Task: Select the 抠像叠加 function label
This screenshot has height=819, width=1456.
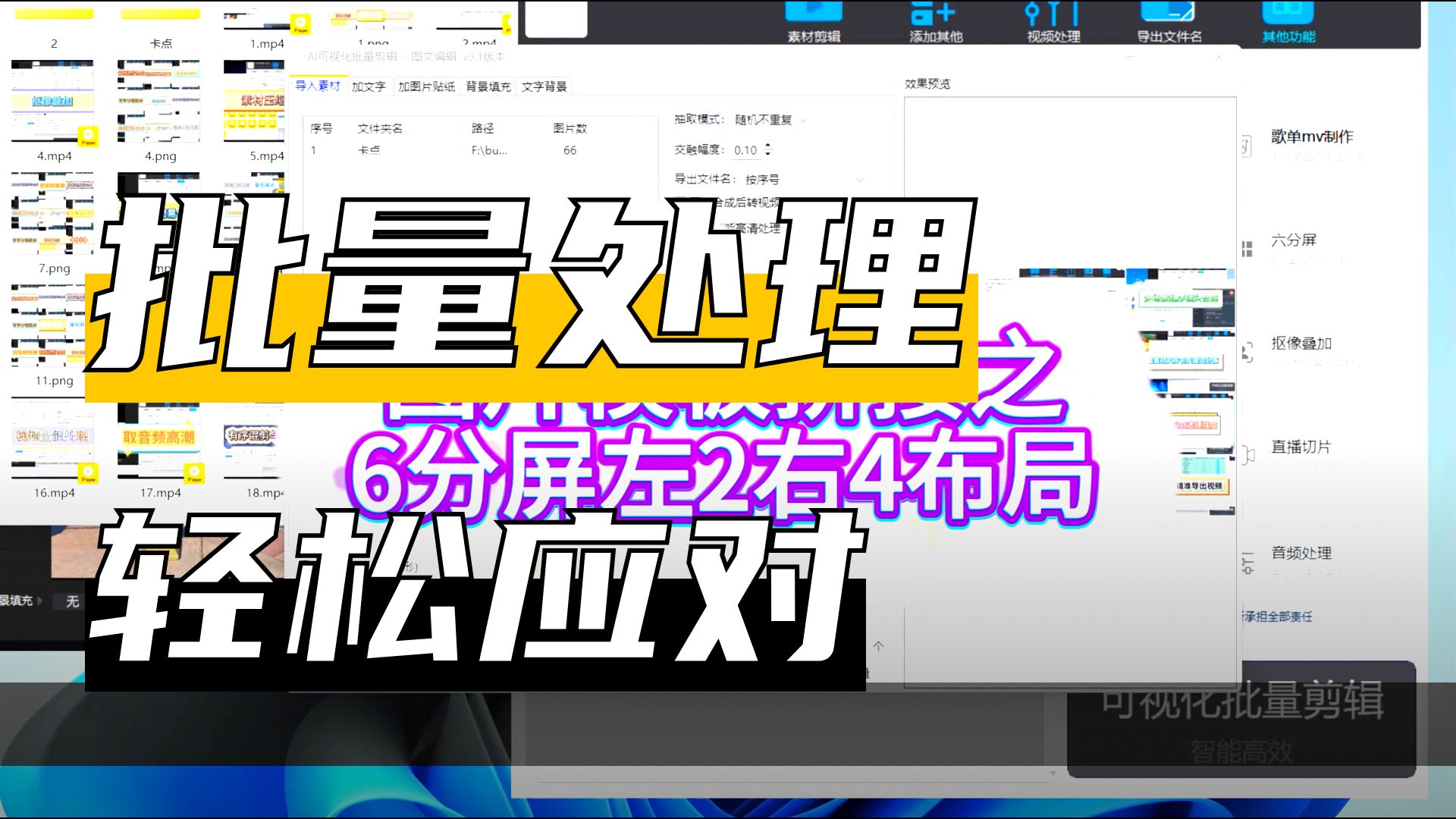Action: [x=1301, y=343]
